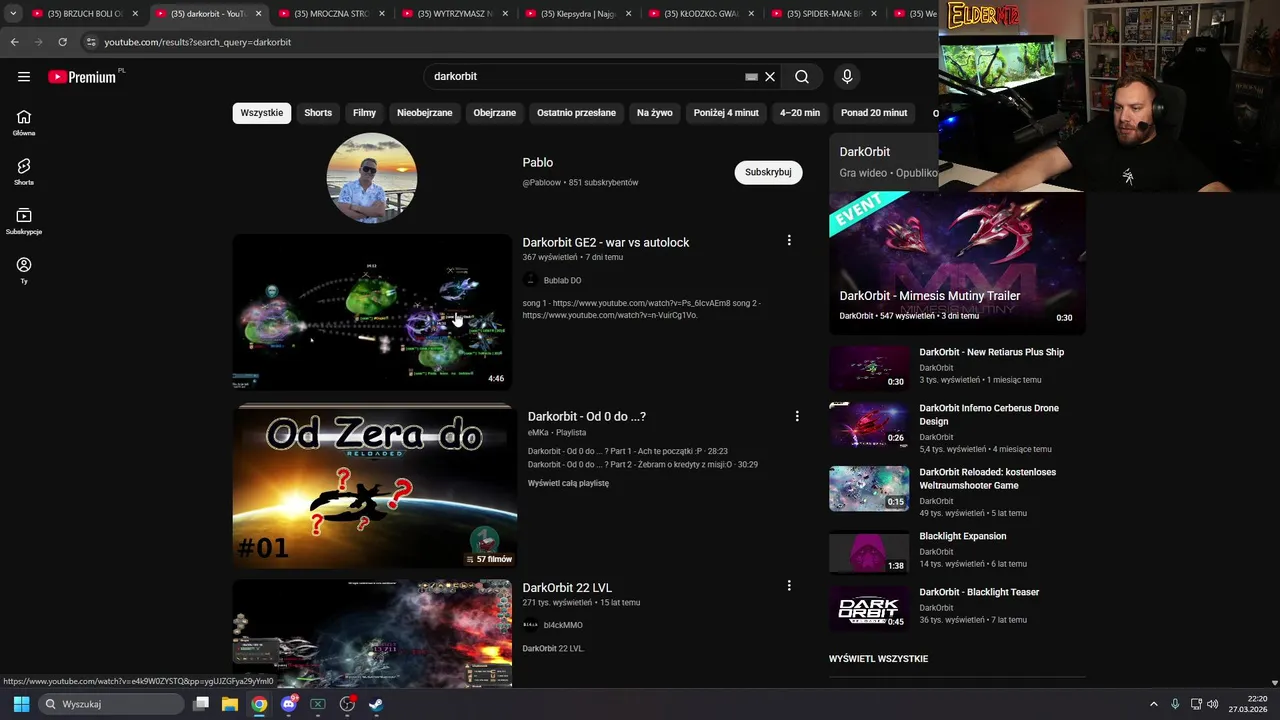The height and width of the screenshot is (720, 1280).
Task: Close the darkorbit YouTube tab
Action: point(259,14)
